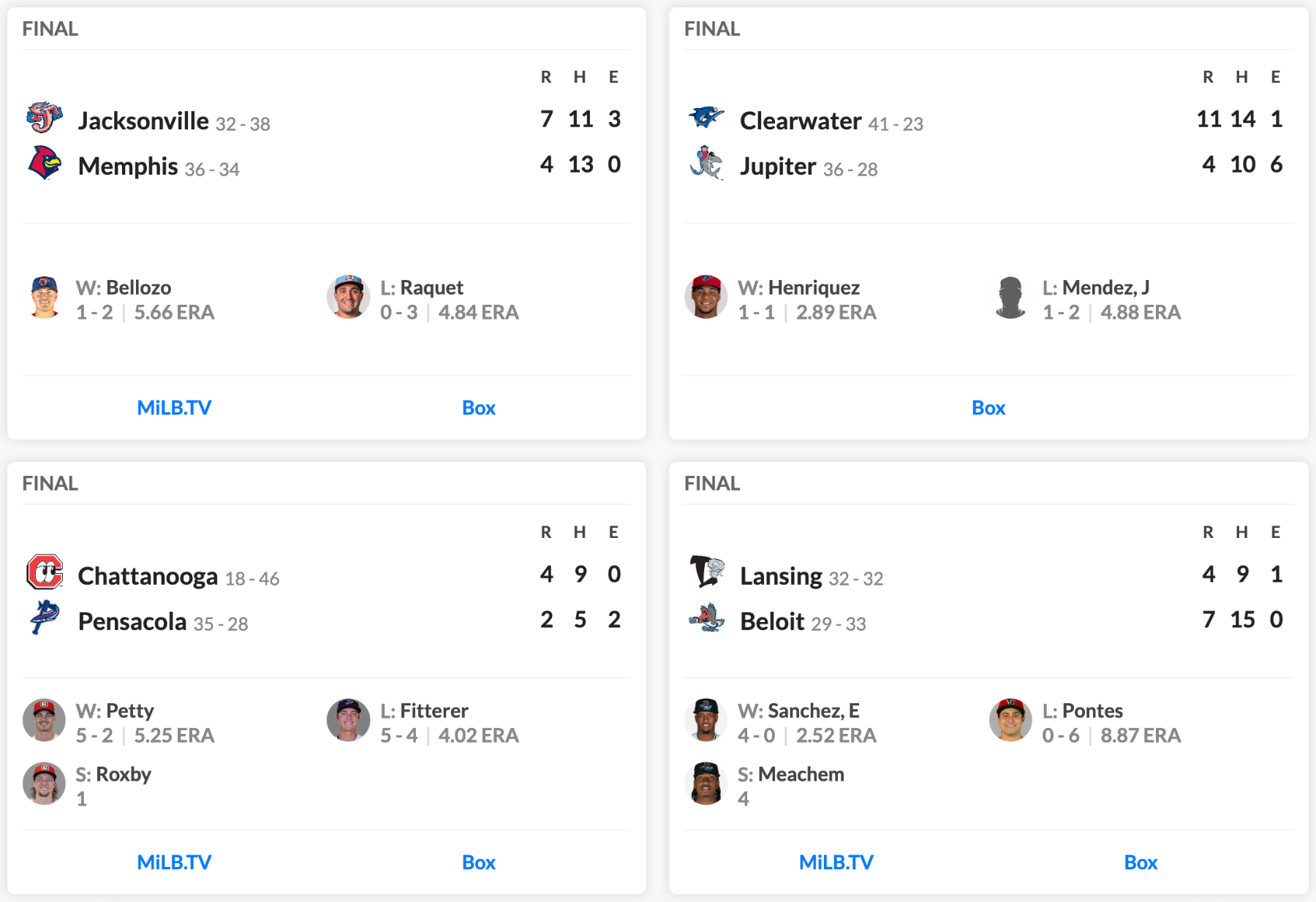Select Pontes losing pitcher photo
1316x902 pixels.
[x=1010, y=720]
